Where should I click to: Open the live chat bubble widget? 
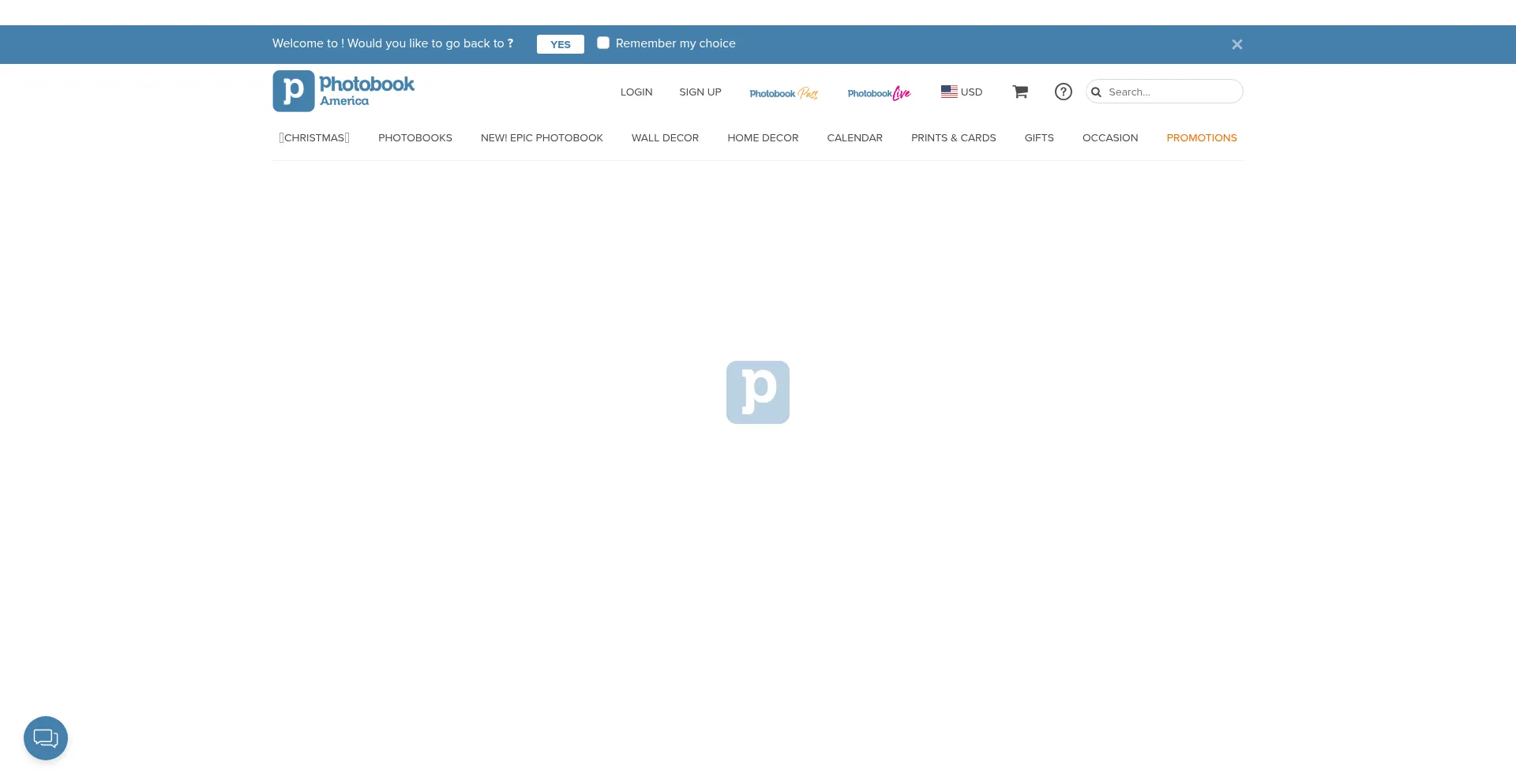tap(46, 738)
